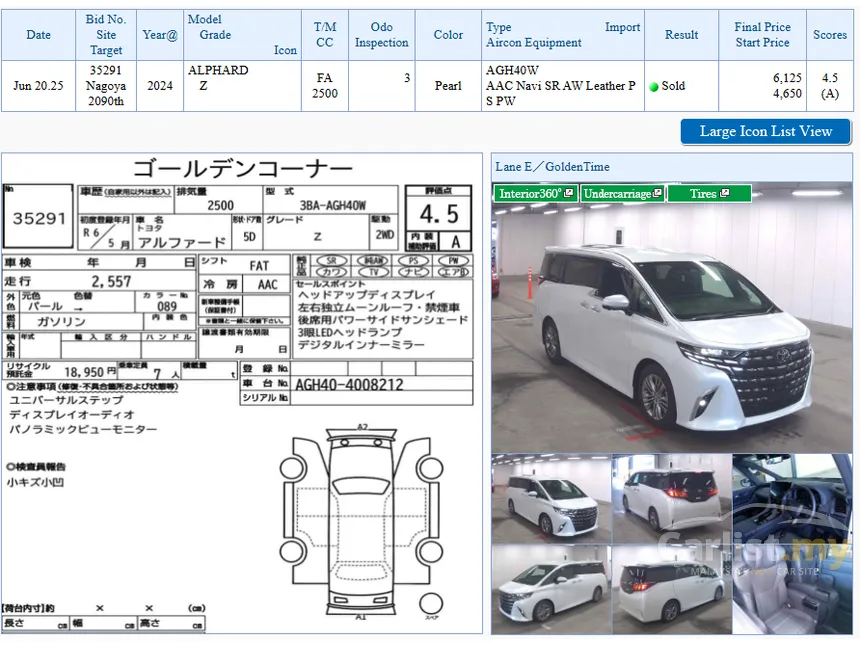This screenshot has width=860, height=645.
Task: Click the Date column header
Action: click(x=38, y=35)
